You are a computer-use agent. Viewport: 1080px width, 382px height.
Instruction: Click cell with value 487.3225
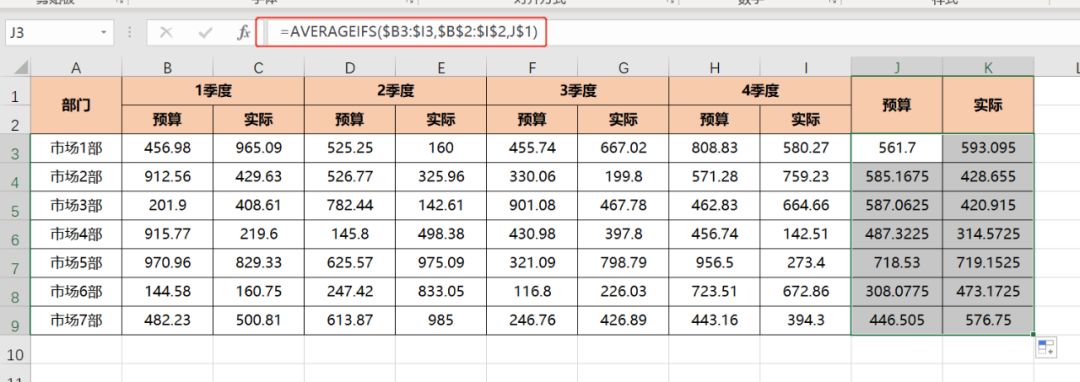pyautogui.click(x=897, y=234)
